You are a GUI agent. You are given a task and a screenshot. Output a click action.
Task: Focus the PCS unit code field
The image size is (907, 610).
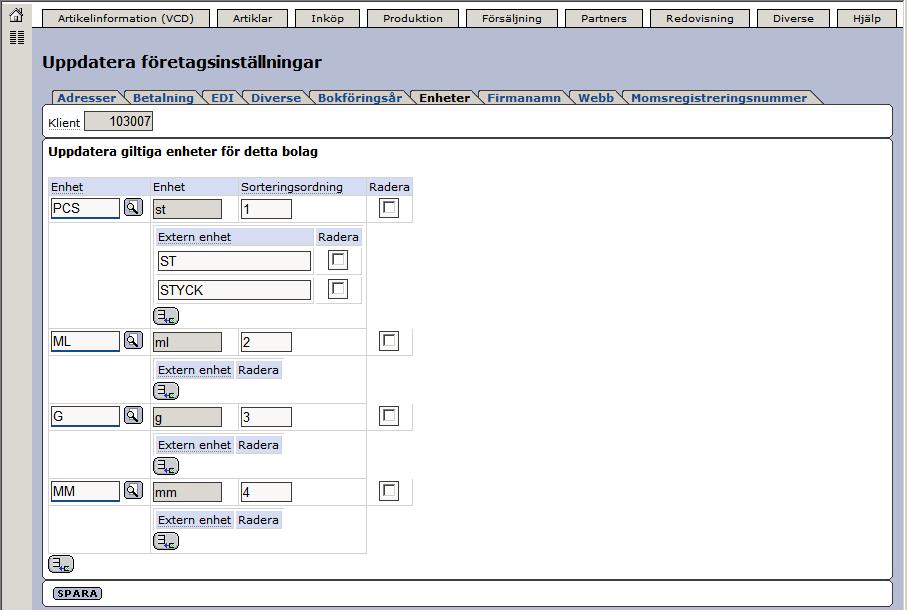pyautogui.click(x=85, y=208)
